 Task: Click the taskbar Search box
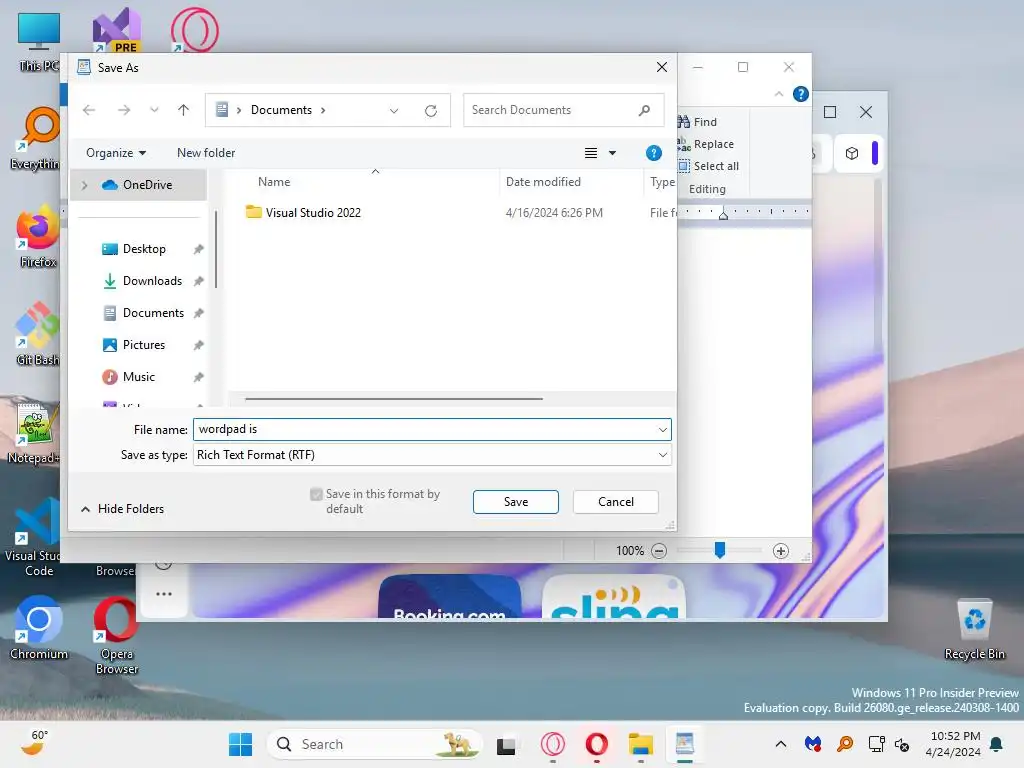(374, 744)
